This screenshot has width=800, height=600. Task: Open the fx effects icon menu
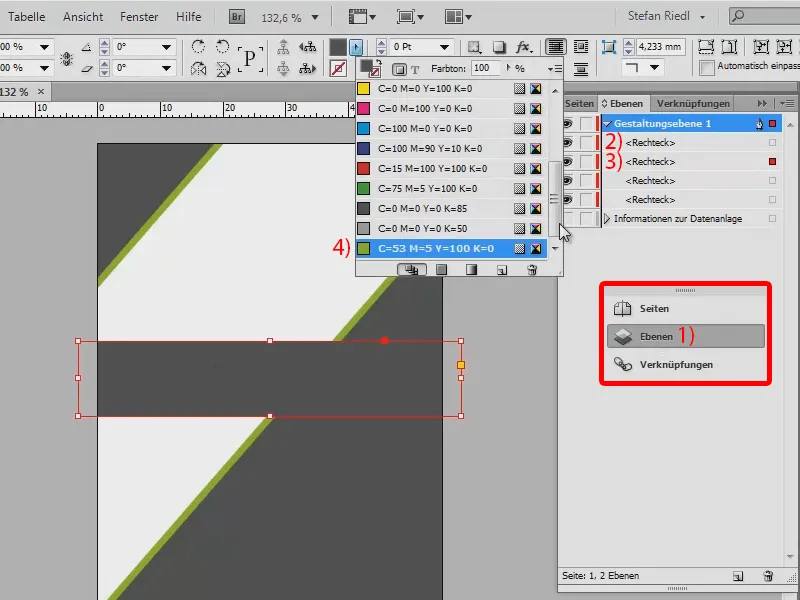523,47
